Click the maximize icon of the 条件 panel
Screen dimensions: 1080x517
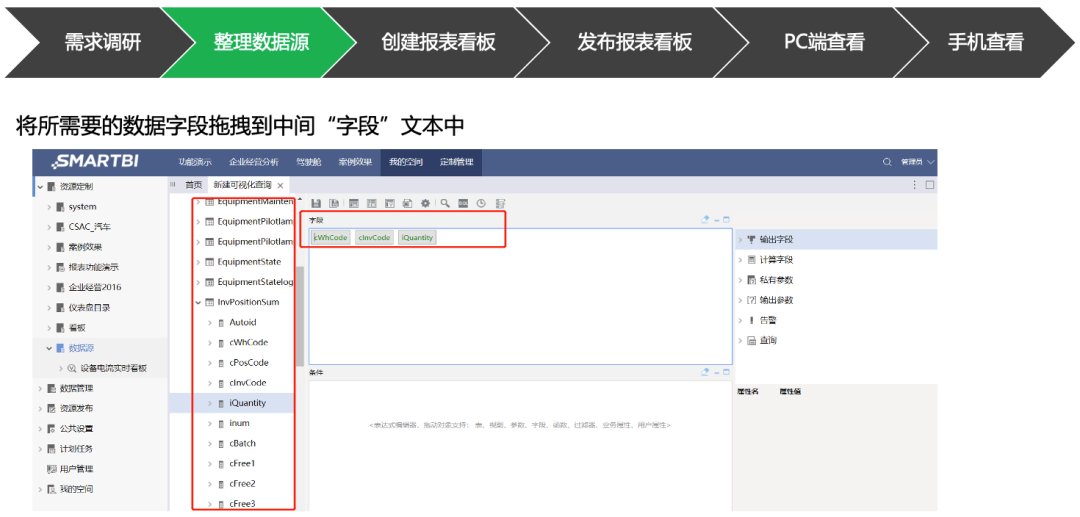(x=726, y=372)
